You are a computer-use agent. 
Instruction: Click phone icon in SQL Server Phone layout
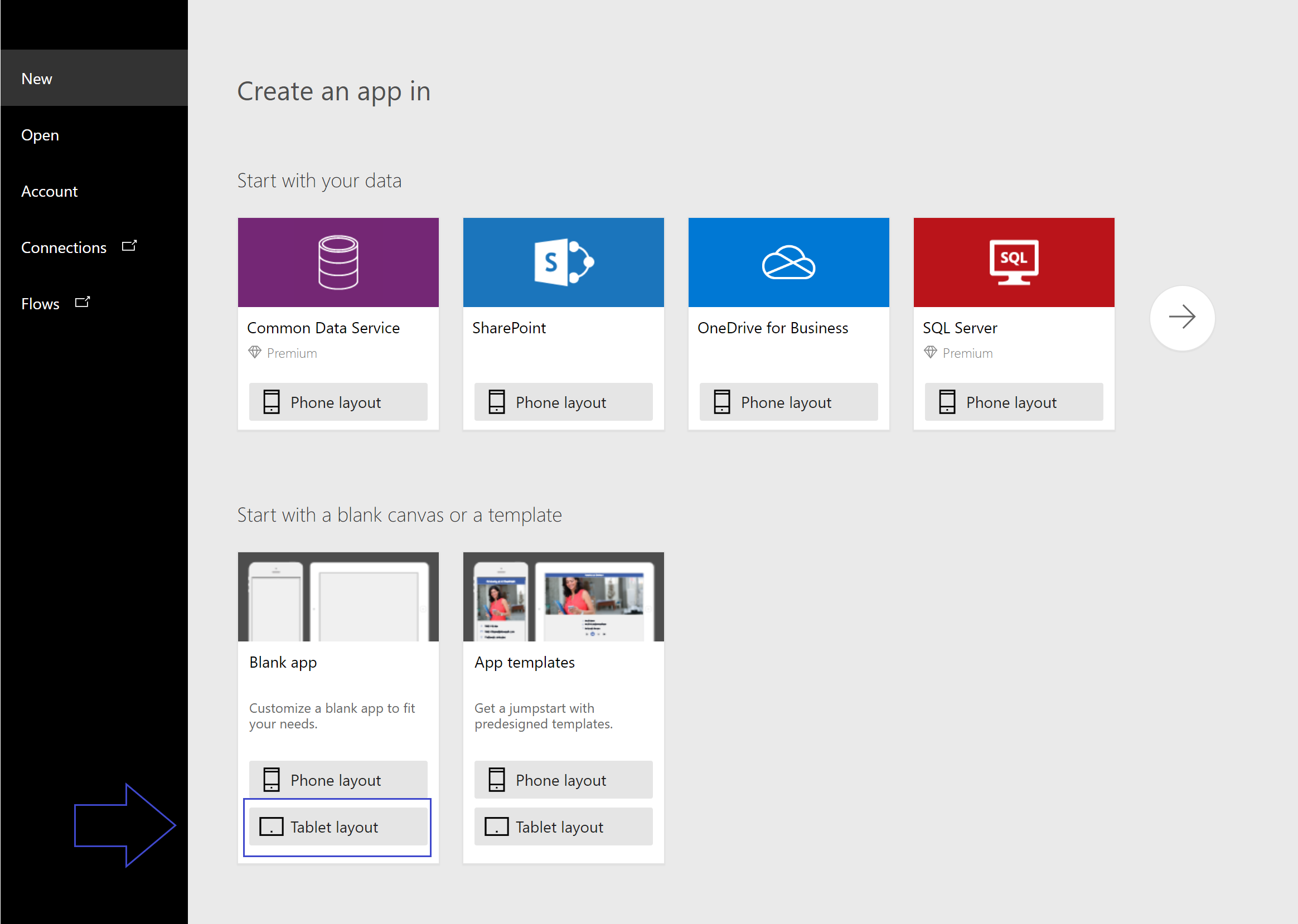(x=947, y=402)
